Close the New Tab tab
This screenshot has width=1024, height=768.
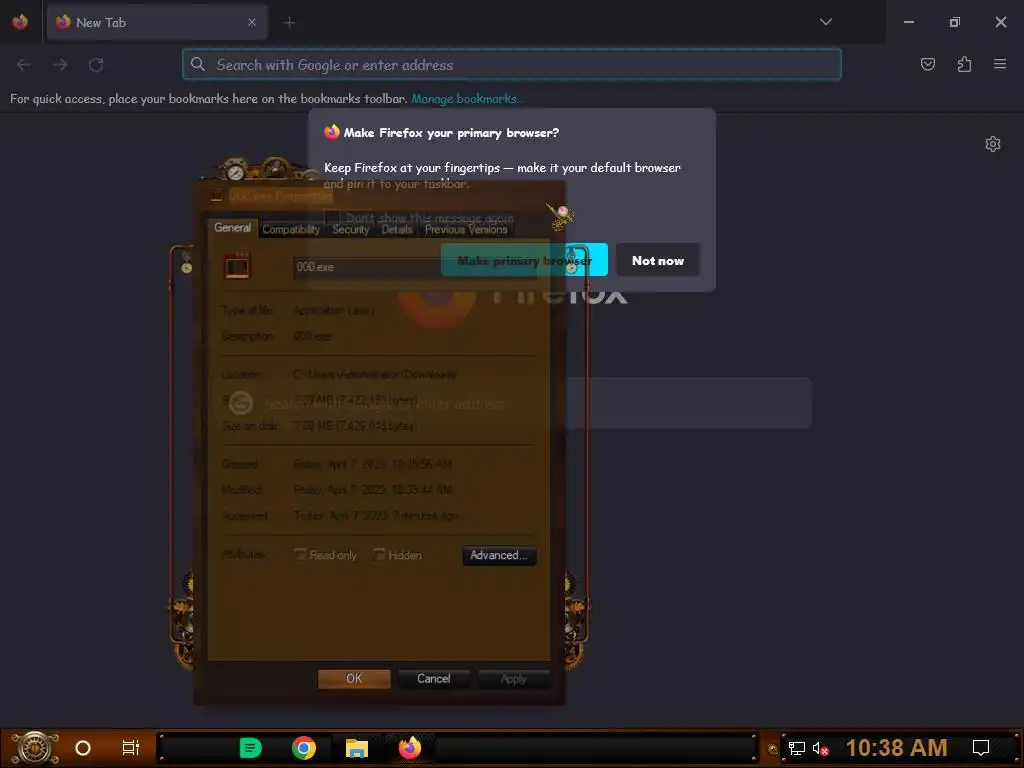[252, 22]
